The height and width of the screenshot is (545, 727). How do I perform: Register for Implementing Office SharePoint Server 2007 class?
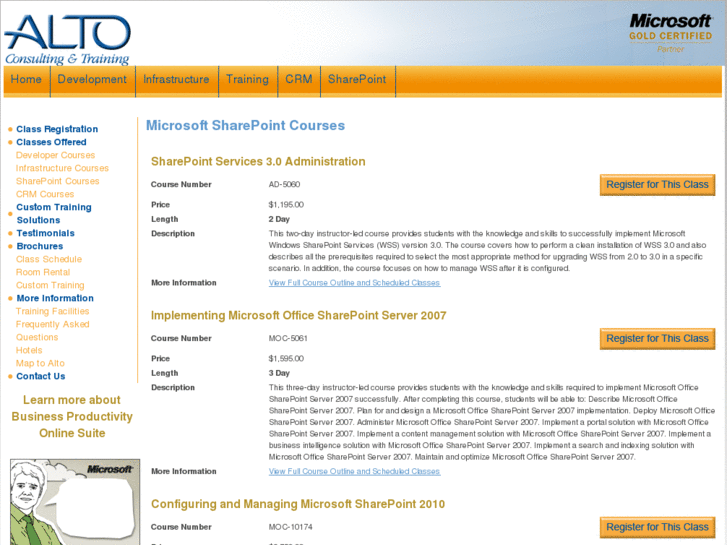tap(657, 339)
